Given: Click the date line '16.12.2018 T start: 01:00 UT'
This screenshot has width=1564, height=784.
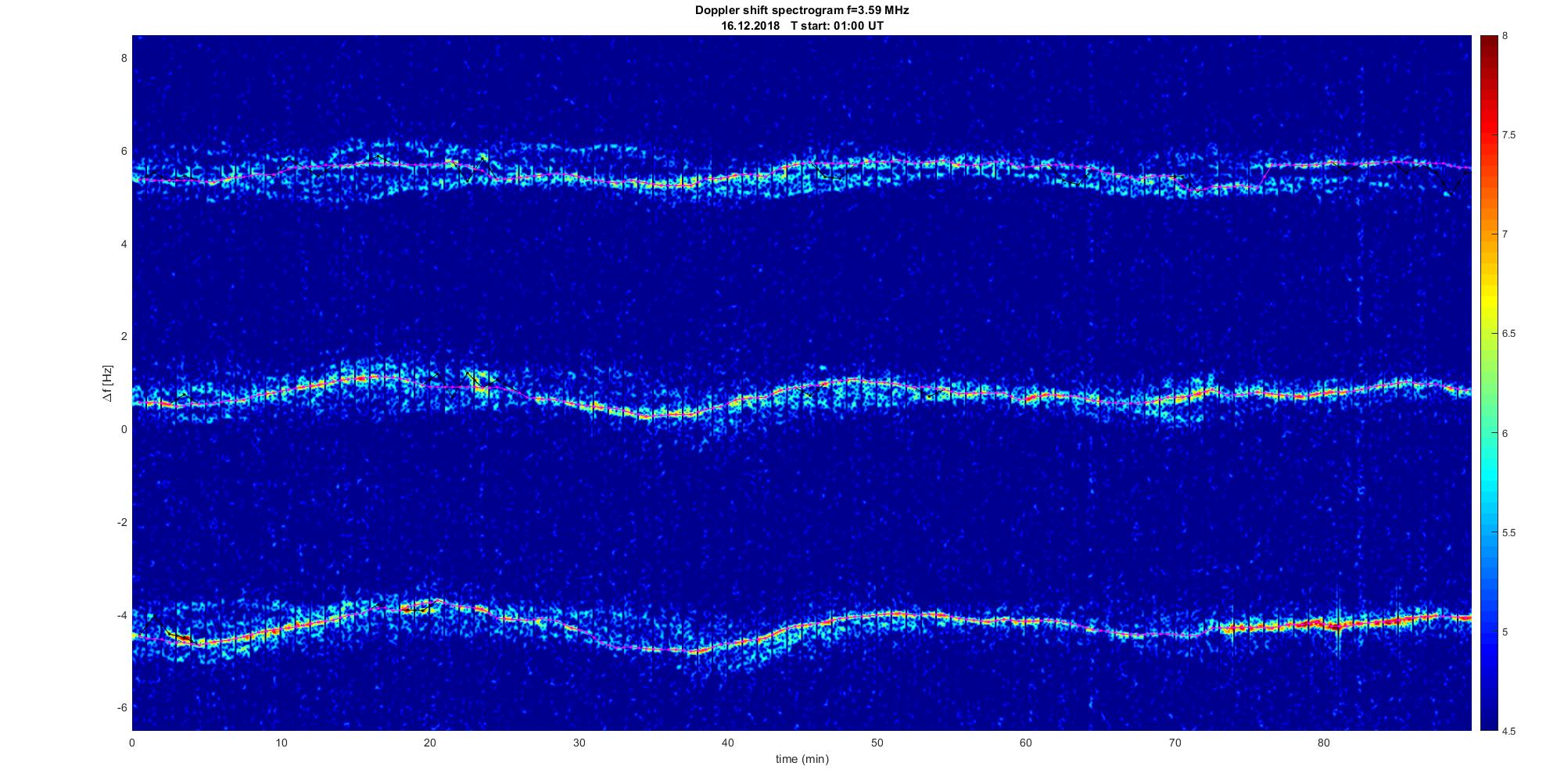Looking at the screenshot, I should [x=802, y=26].
